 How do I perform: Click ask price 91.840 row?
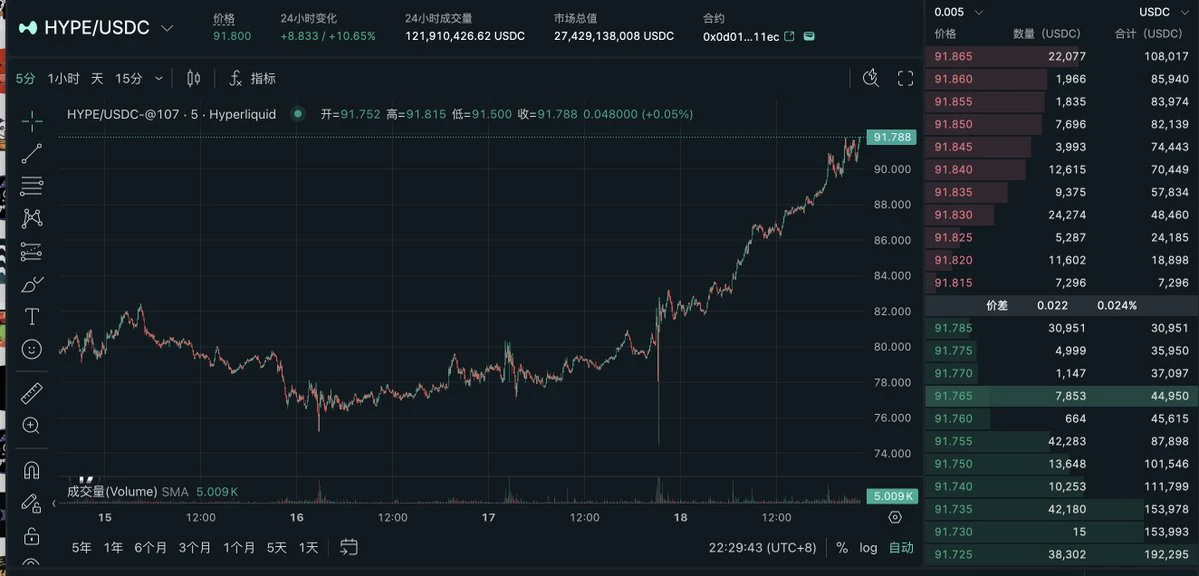pyautogui.click(x=1061, y=170)
